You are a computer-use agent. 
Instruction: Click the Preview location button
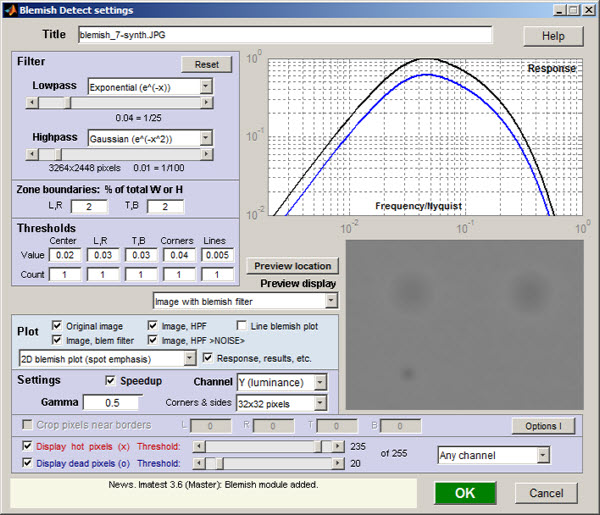pos(292,266)
